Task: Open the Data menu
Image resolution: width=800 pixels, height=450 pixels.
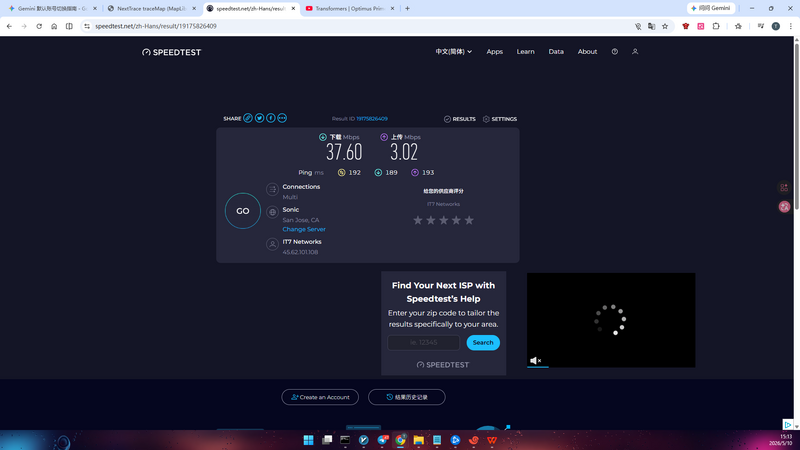Action: coord(556,52)
